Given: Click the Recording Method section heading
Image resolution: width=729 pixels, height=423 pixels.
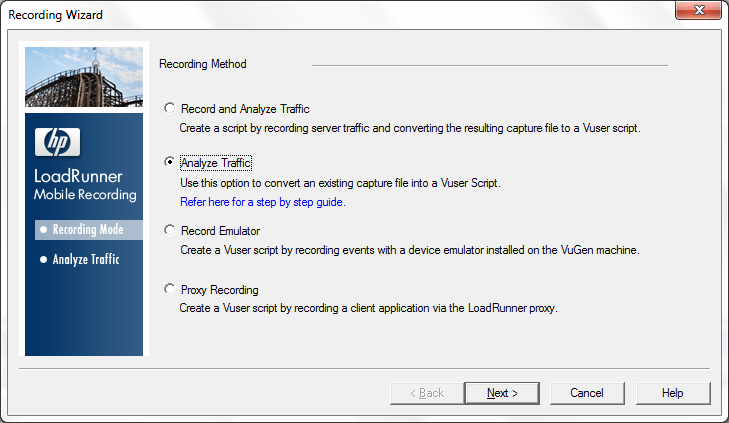Looking at the screenshot, I should tap(203, 64).
